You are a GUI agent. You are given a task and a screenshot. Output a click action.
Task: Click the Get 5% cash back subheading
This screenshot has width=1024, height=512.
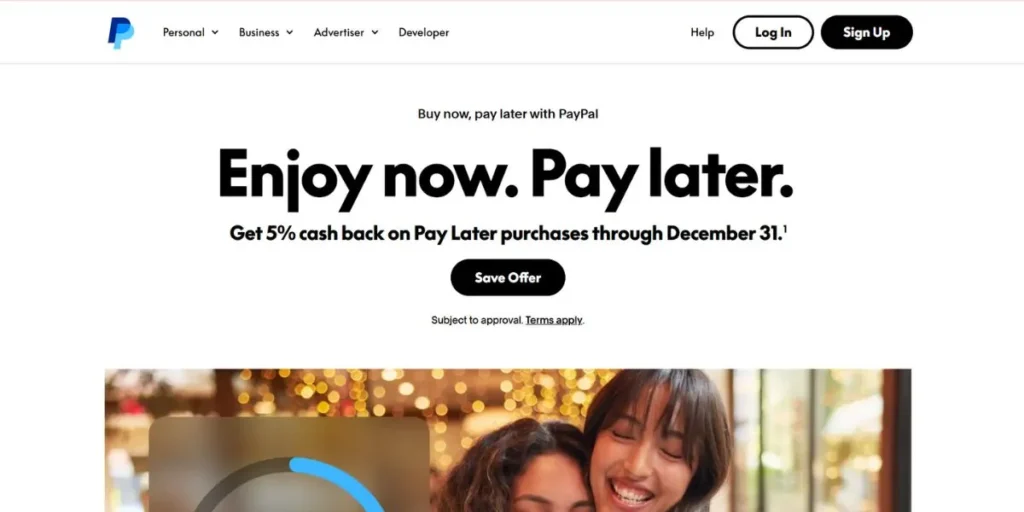[505, 233]
